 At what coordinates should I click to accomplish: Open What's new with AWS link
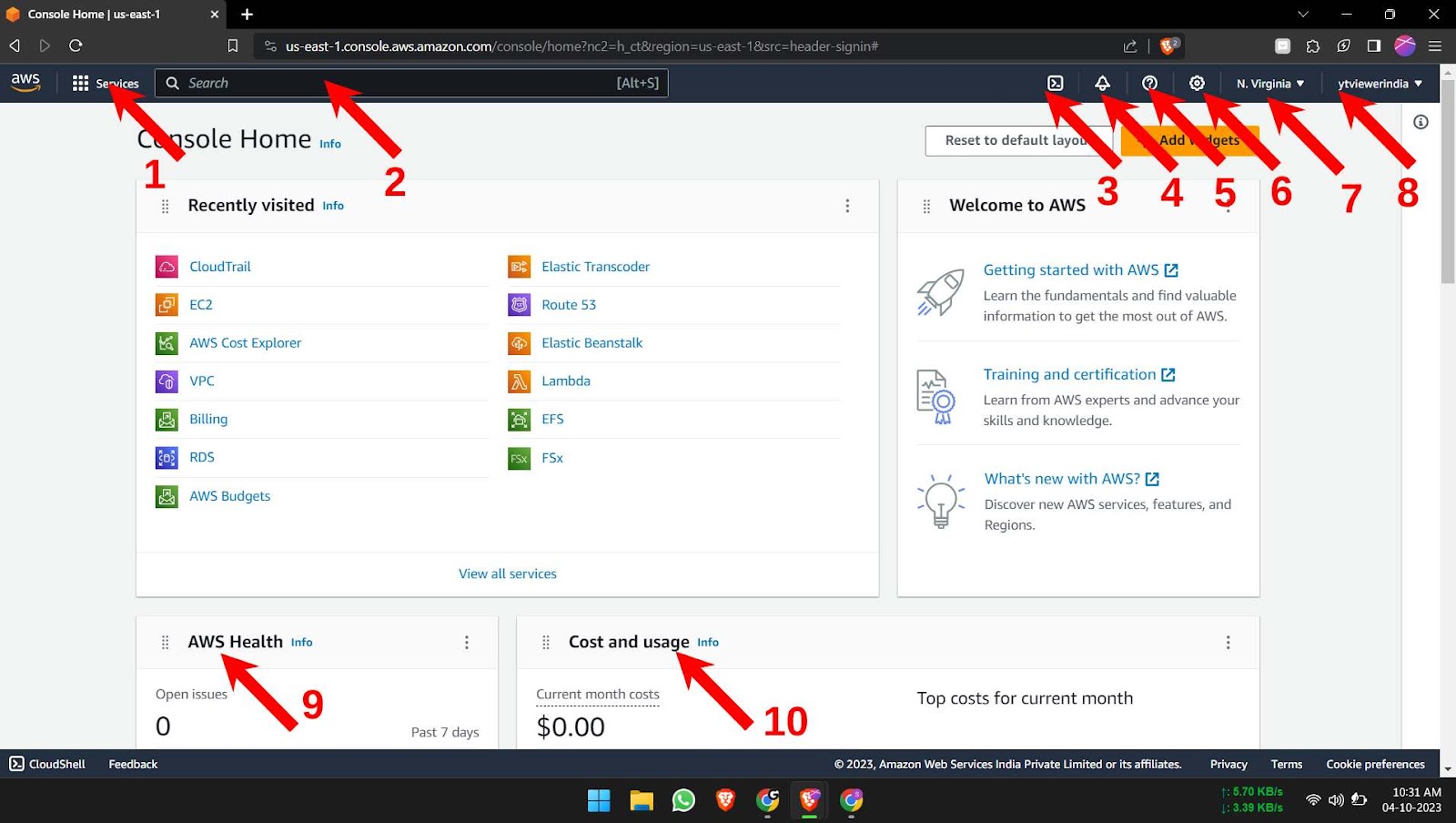point(1071,479)
